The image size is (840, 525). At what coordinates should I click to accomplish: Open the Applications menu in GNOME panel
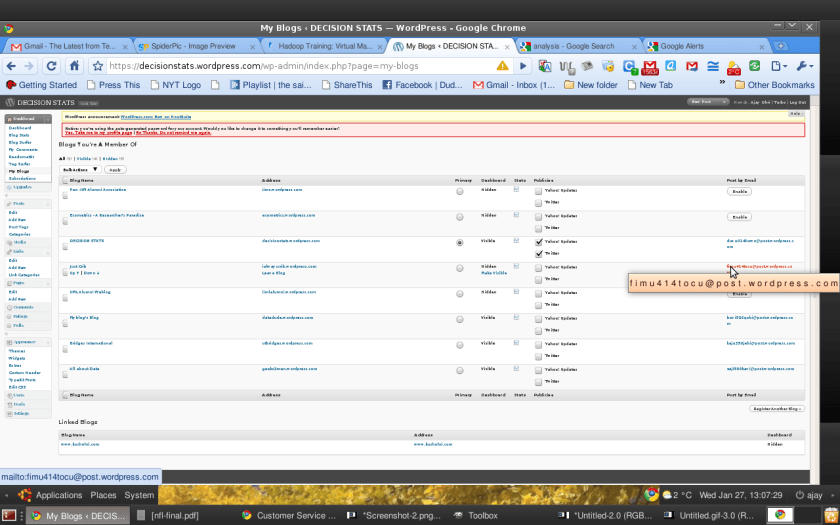[58, 495]
